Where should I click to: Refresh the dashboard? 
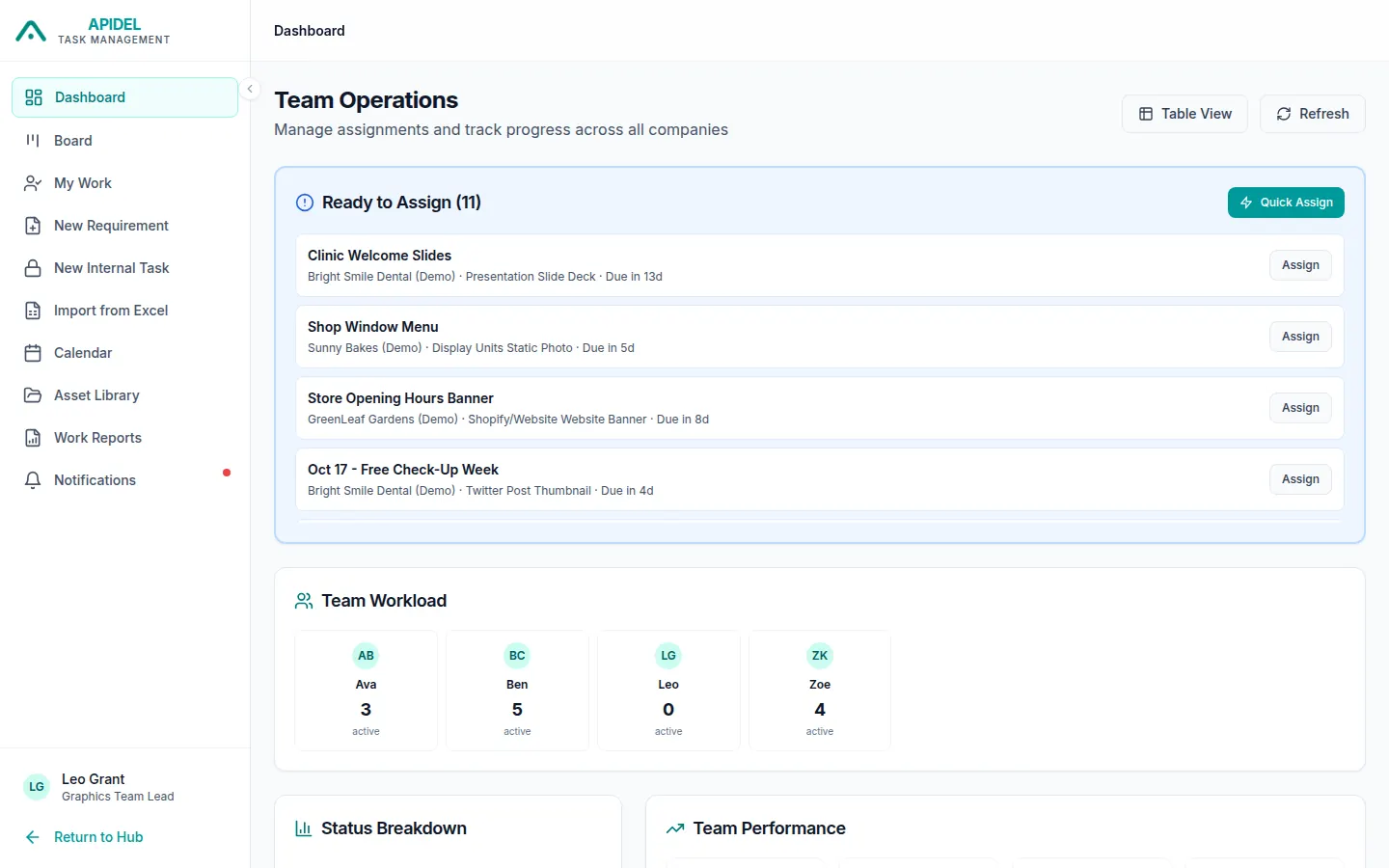coord(1313,114)
